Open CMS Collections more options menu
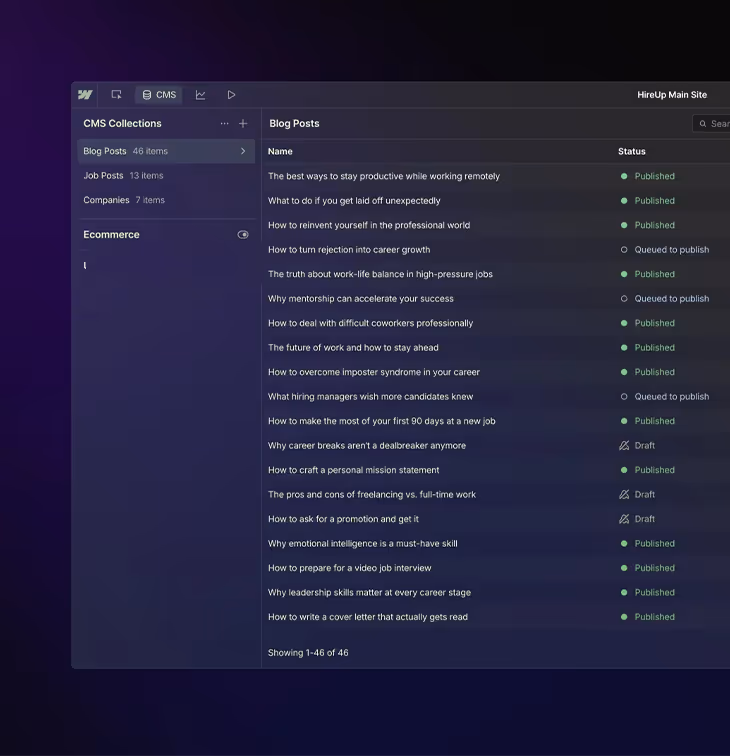 pos(224,124)
